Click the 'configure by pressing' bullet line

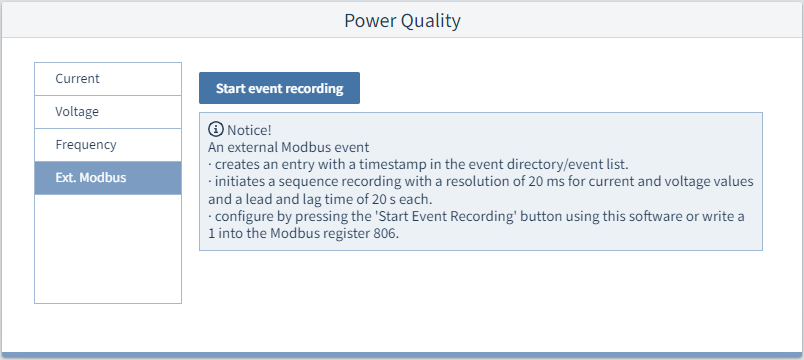click(x=476, y=216)
